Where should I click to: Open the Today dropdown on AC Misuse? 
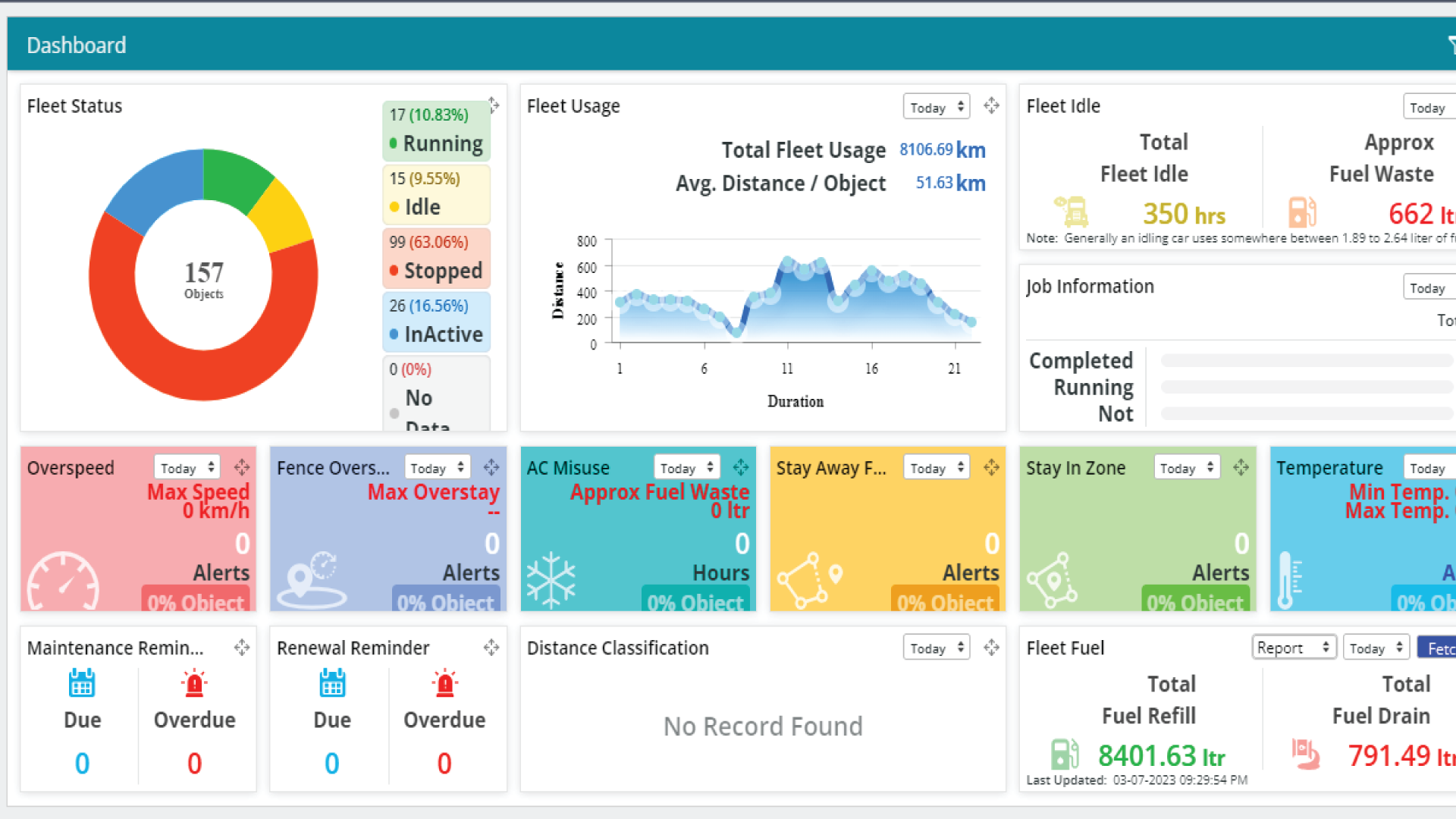pos(686,468)
